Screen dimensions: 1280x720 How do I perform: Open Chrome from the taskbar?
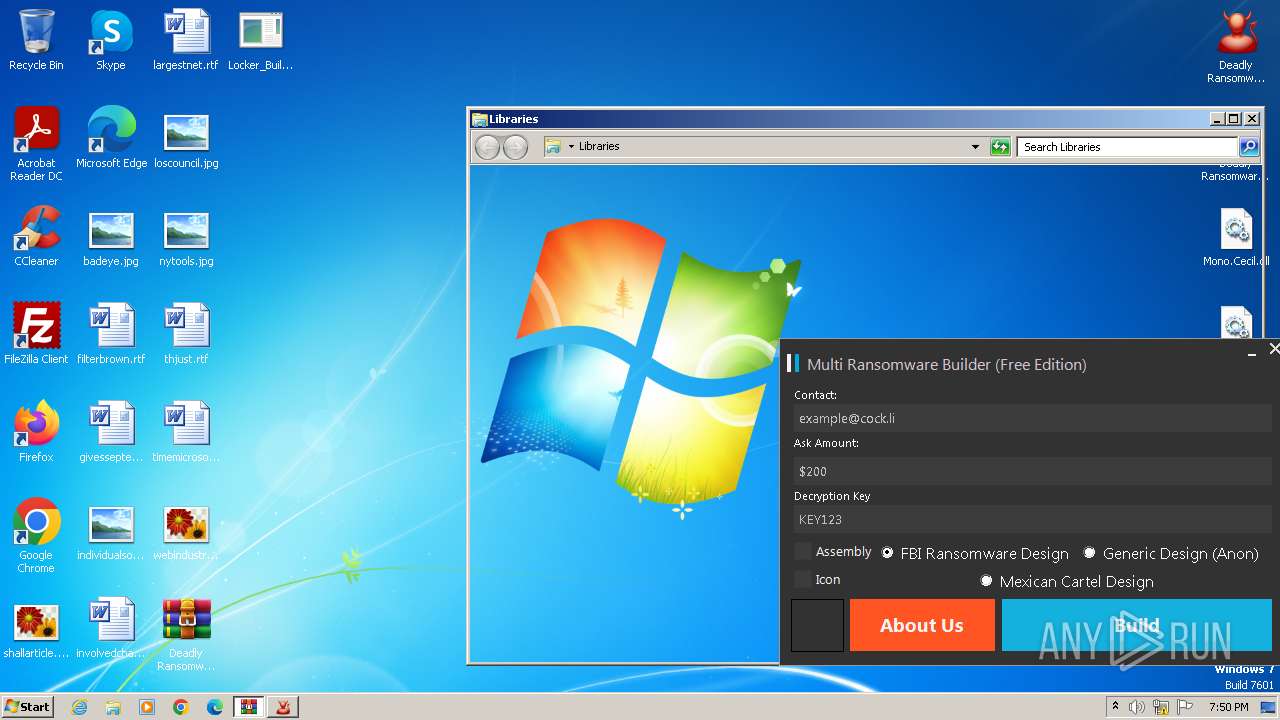click(181, 707)
